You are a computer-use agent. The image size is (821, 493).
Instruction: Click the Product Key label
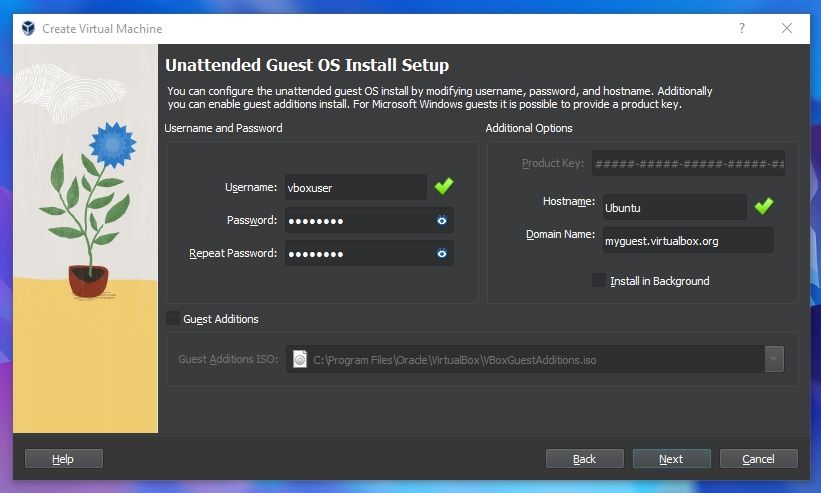553,163
